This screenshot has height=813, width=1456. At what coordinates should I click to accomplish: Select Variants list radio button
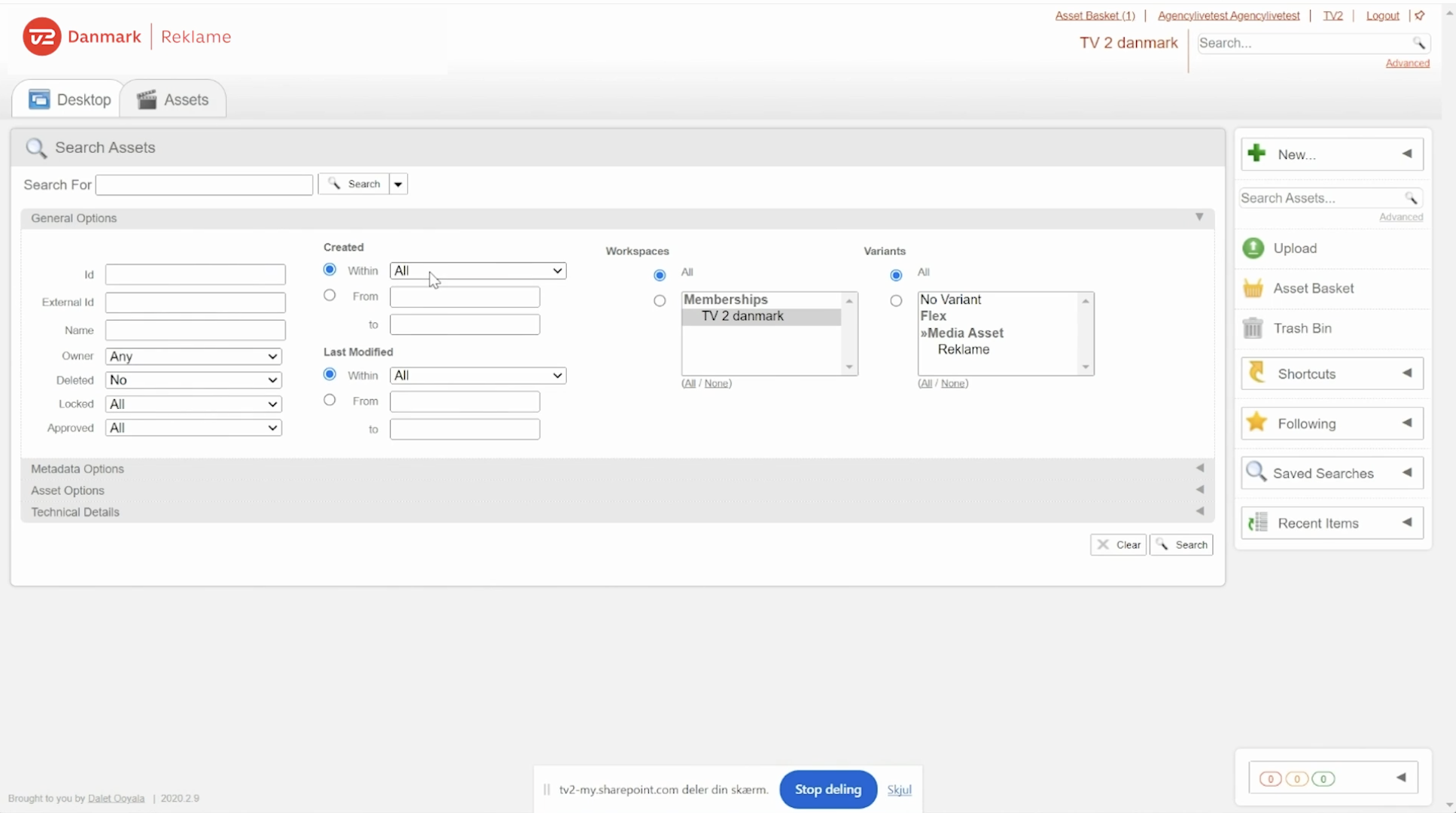pyautogui.click(x=896, y=301)
